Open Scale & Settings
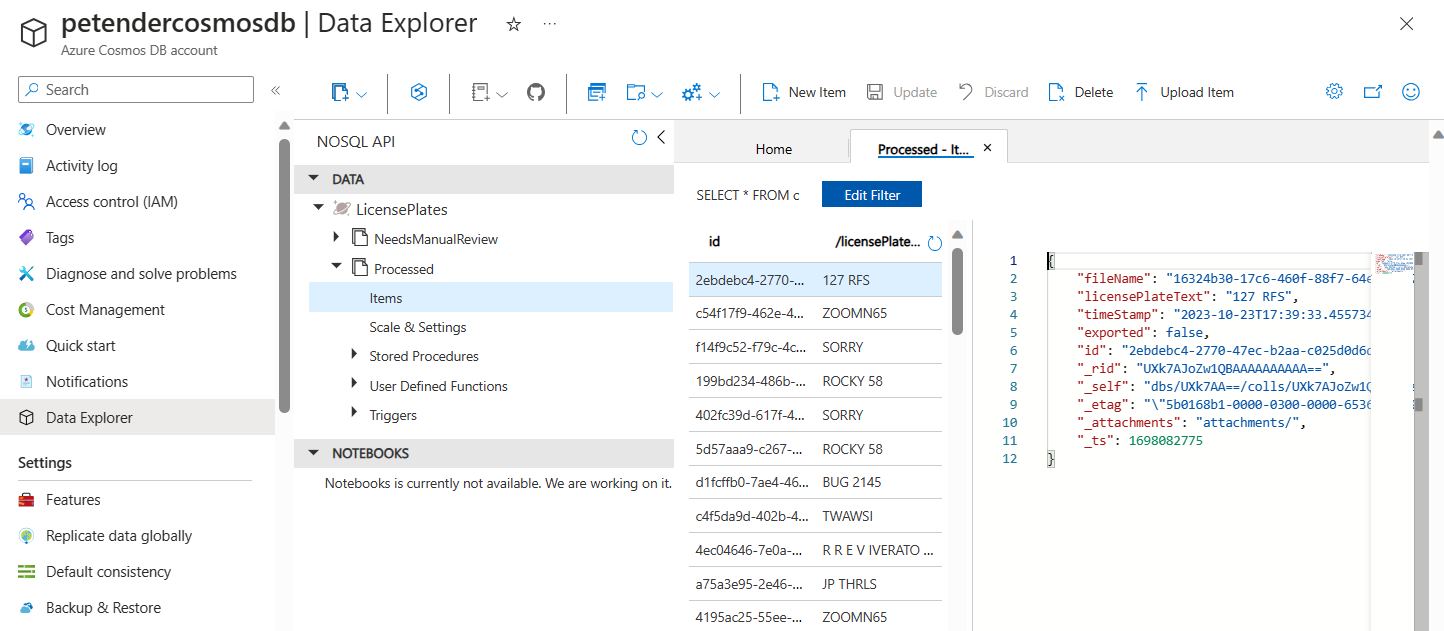Viewport: 1444px width, 631px height. click(418, 327)
